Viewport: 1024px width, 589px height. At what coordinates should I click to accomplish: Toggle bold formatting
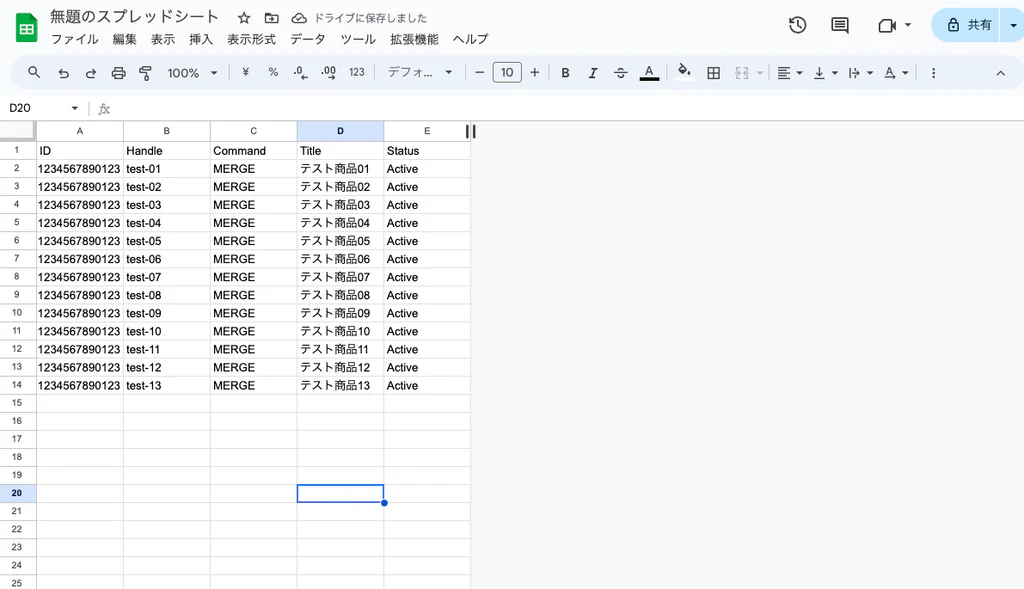566,73
